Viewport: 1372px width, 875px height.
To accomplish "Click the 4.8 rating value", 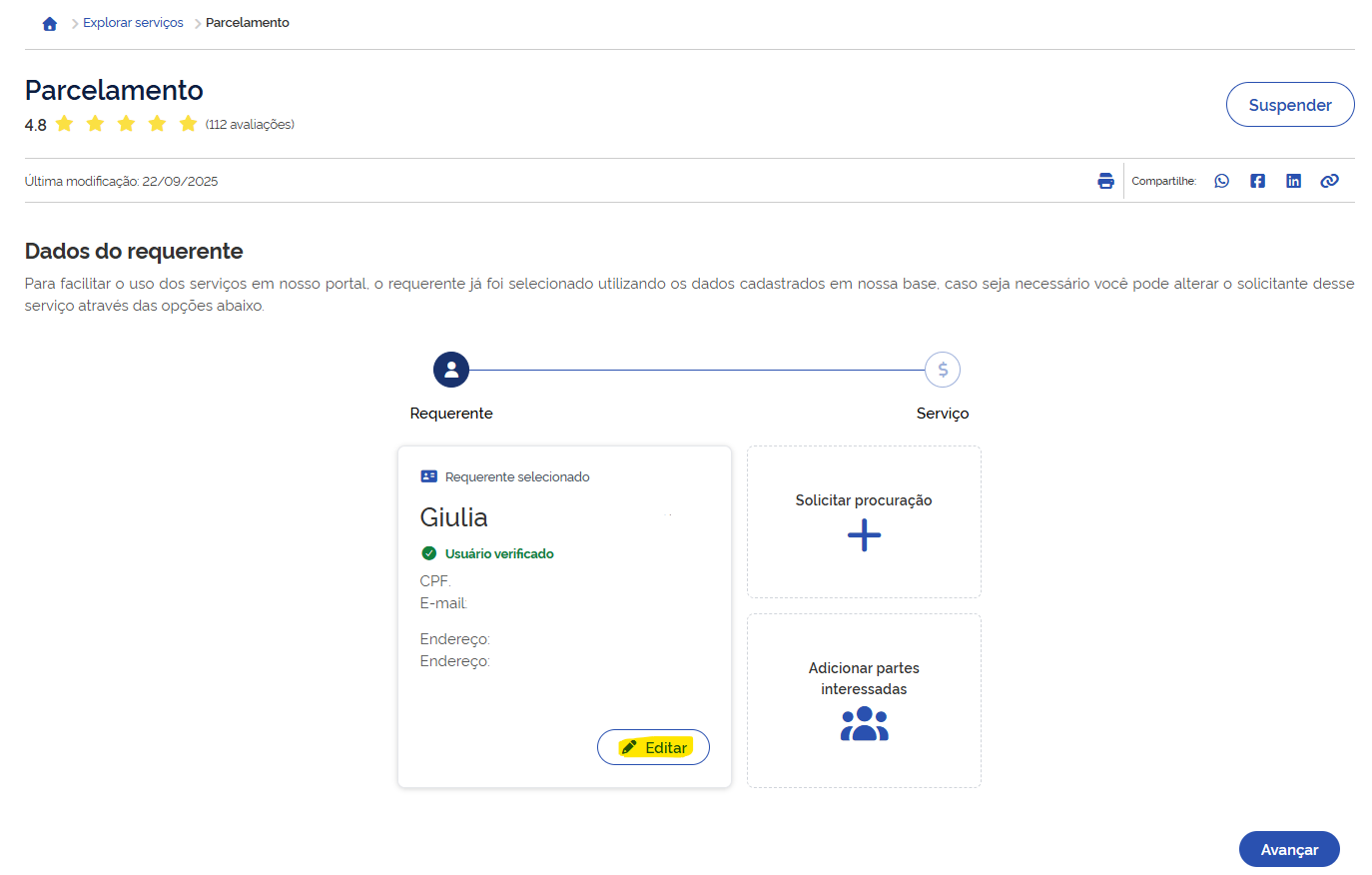I will (x=36, y=125).
